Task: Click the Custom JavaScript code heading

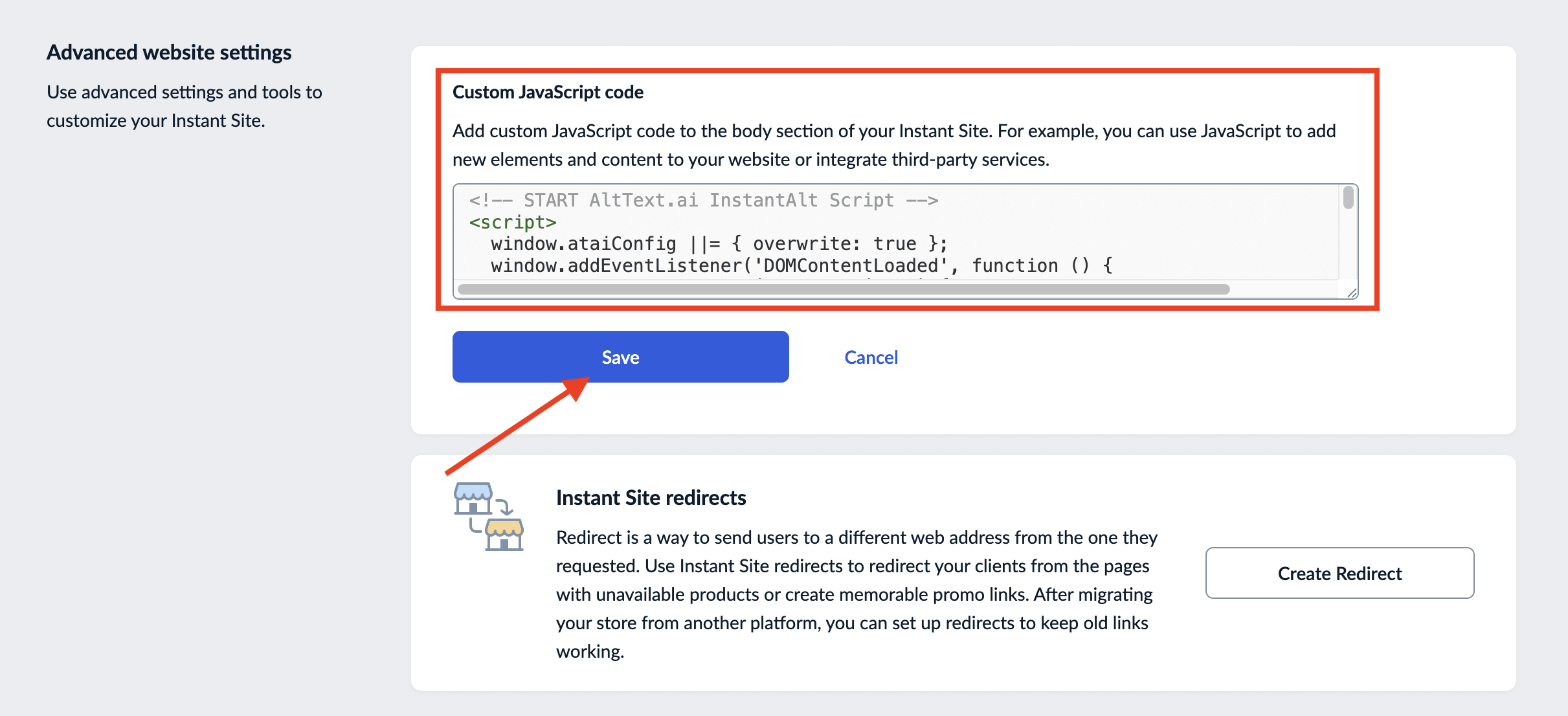Action: coord(547,92)
